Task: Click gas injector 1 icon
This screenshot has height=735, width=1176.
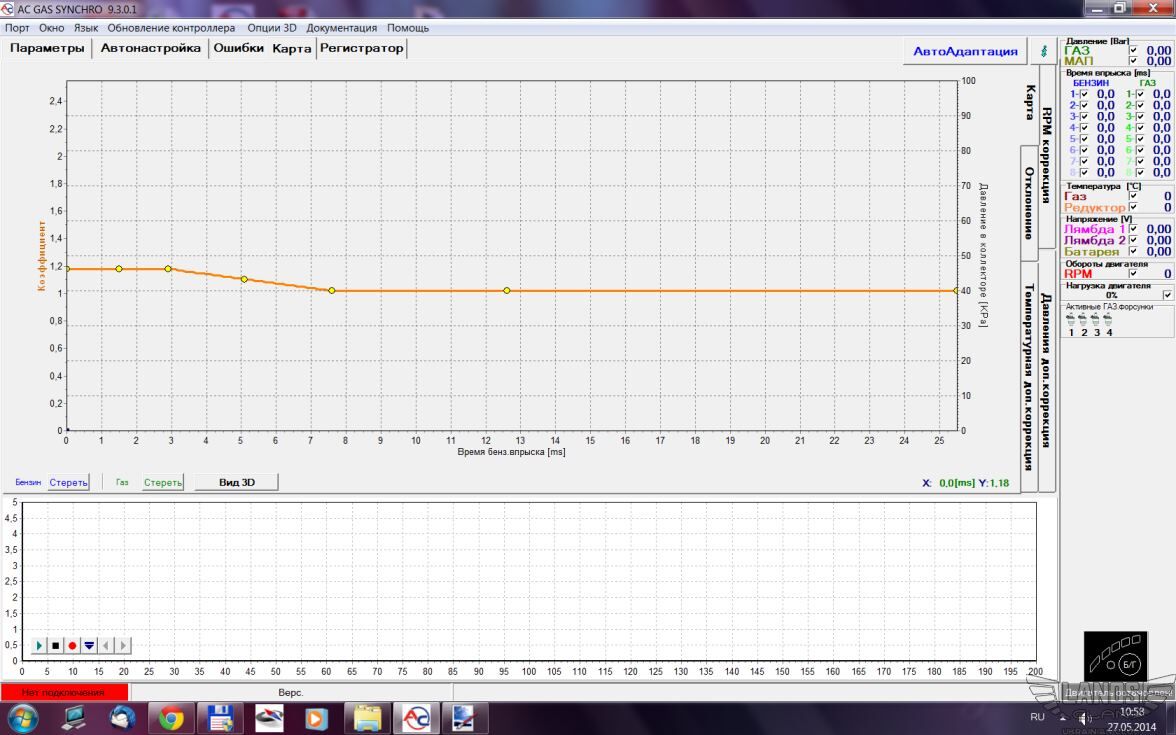Action: [1071, 321]
